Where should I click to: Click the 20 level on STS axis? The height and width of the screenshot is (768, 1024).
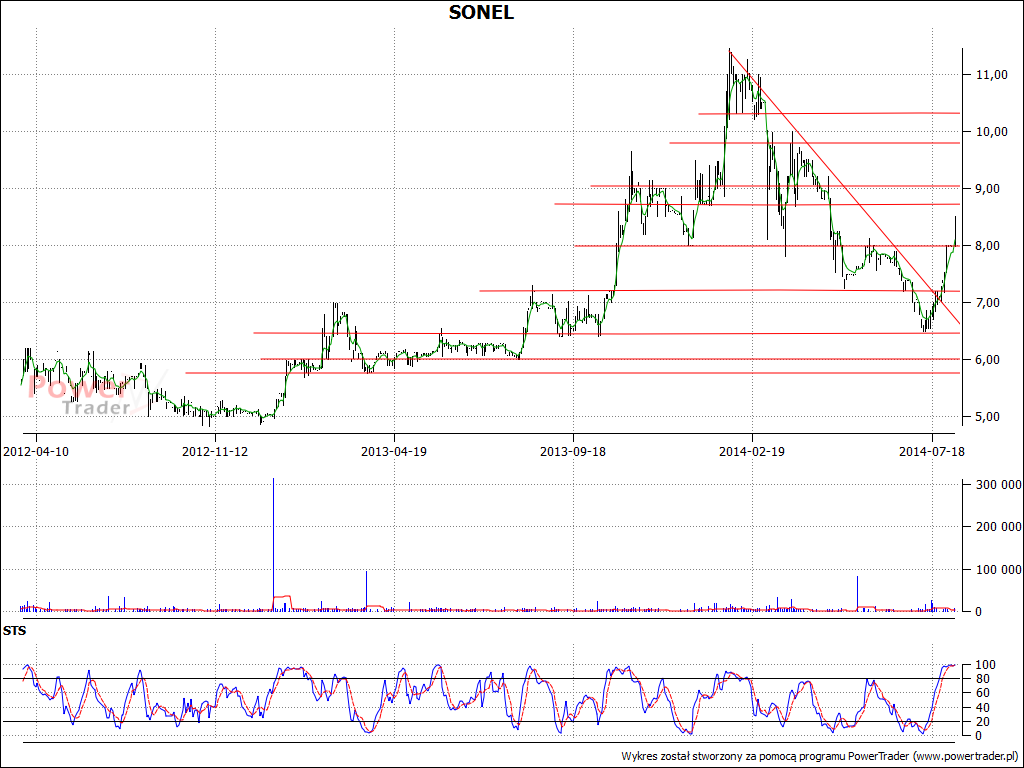tap(982, 722)
